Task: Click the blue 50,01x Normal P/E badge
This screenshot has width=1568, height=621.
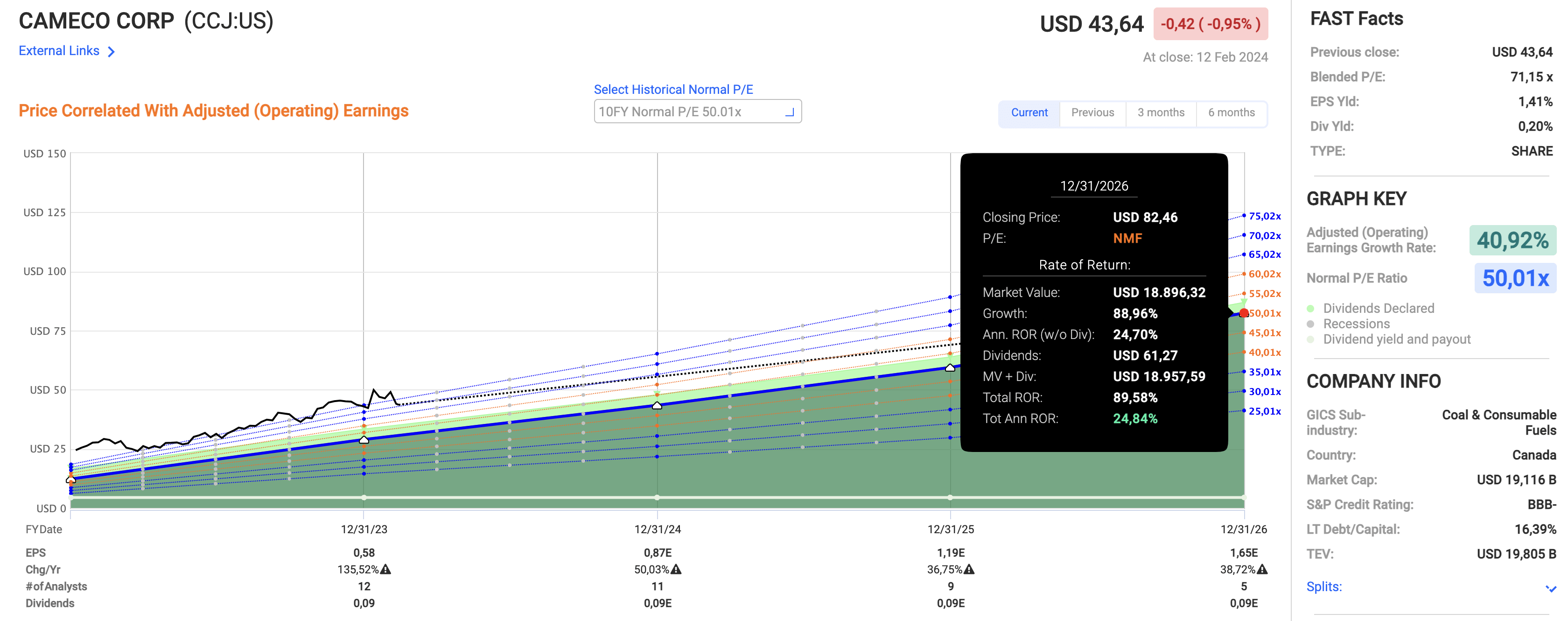Action: pos(1515,278)
